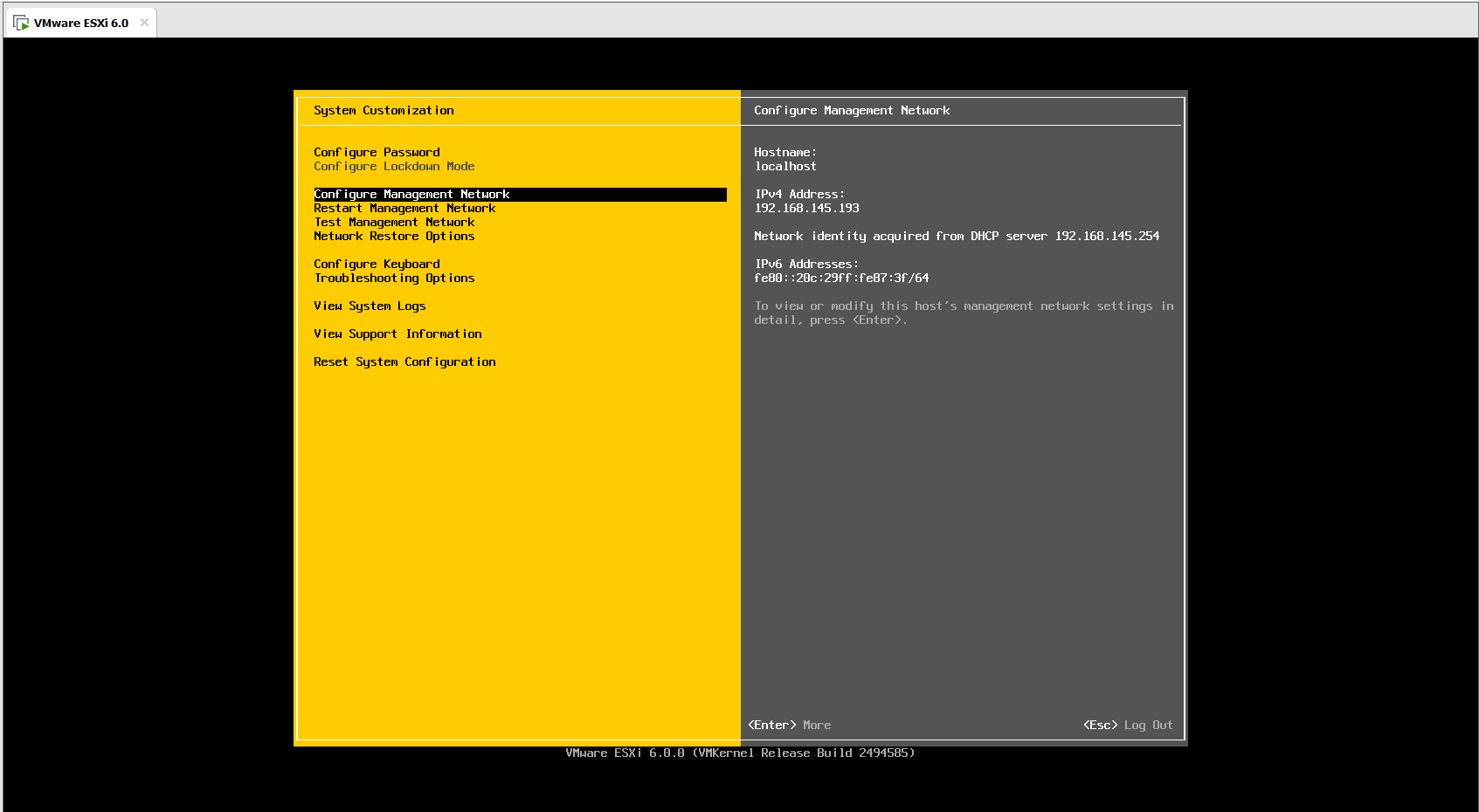1479x812 pixels.
Task: Click the right-panel Configure Management Network title
Action: coord(852,111)
